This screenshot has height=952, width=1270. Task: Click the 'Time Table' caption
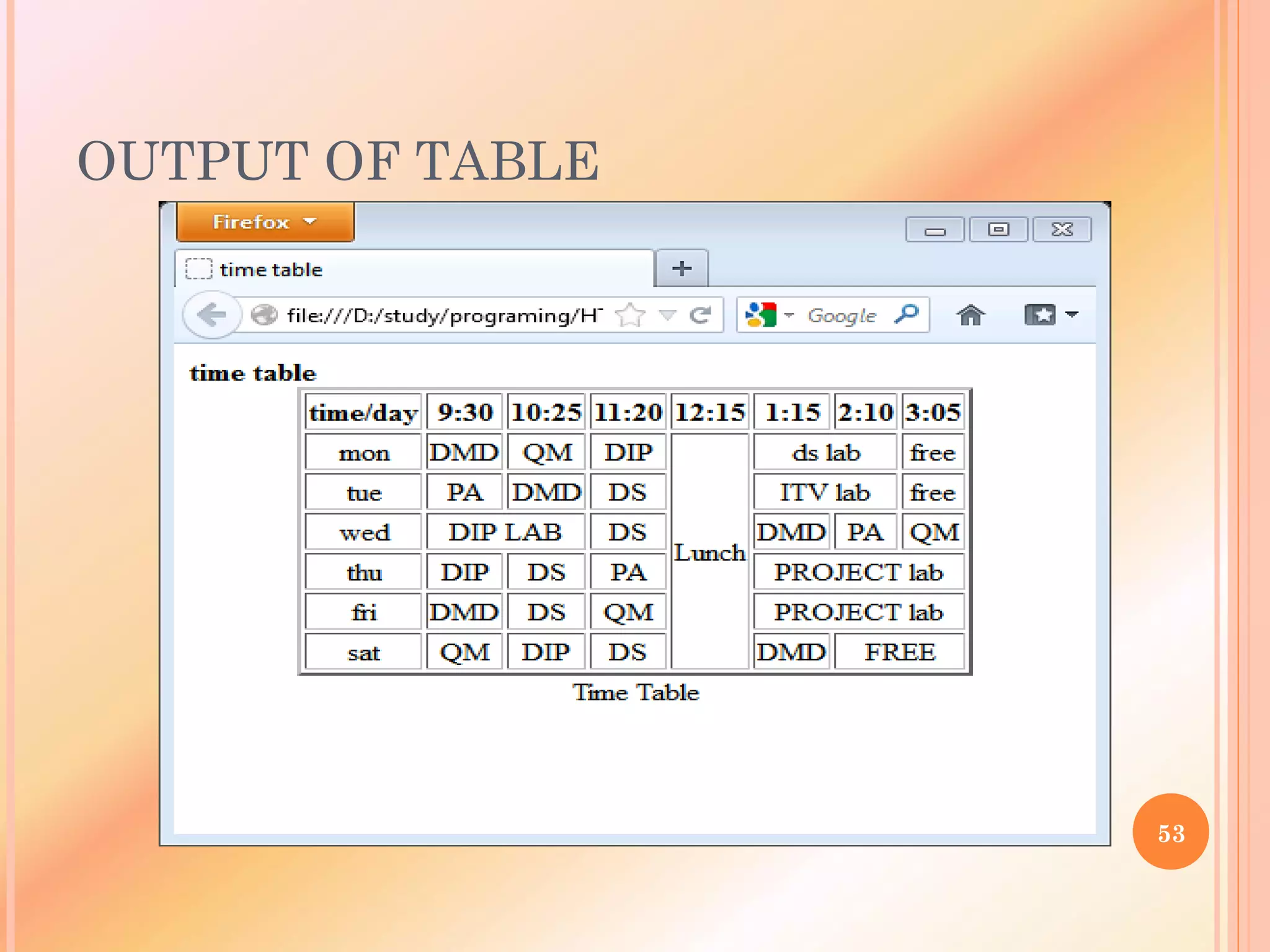(636, 692)
